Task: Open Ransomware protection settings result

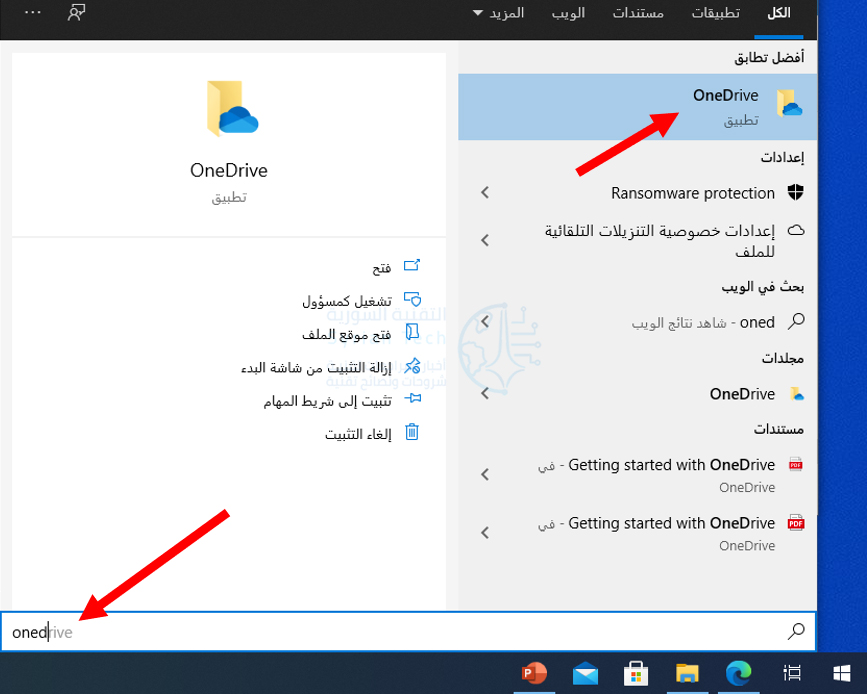Action: tap(693, 193)
